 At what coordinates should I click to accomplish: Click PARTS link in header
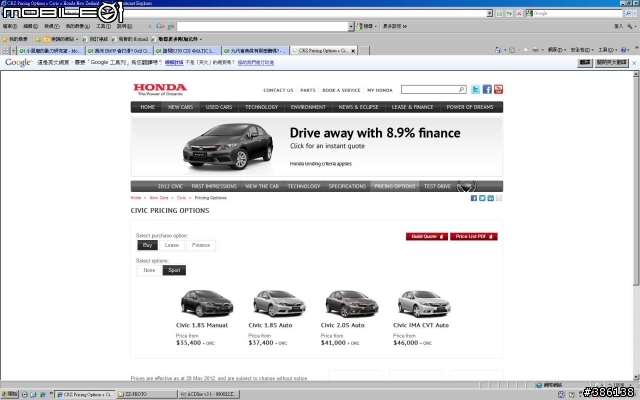pyautogui.click(x=308, y=90)
